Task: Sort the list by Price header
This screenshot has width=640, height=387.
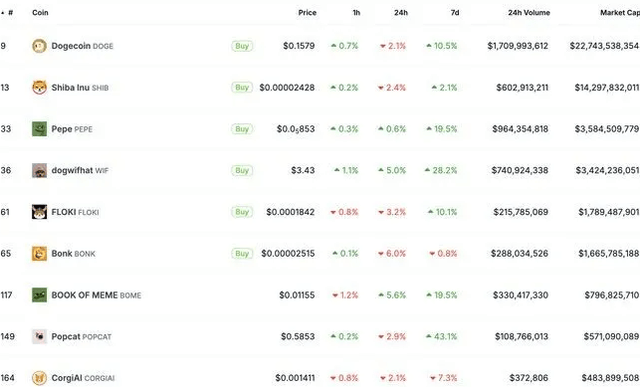Action: tap(307, 13)
